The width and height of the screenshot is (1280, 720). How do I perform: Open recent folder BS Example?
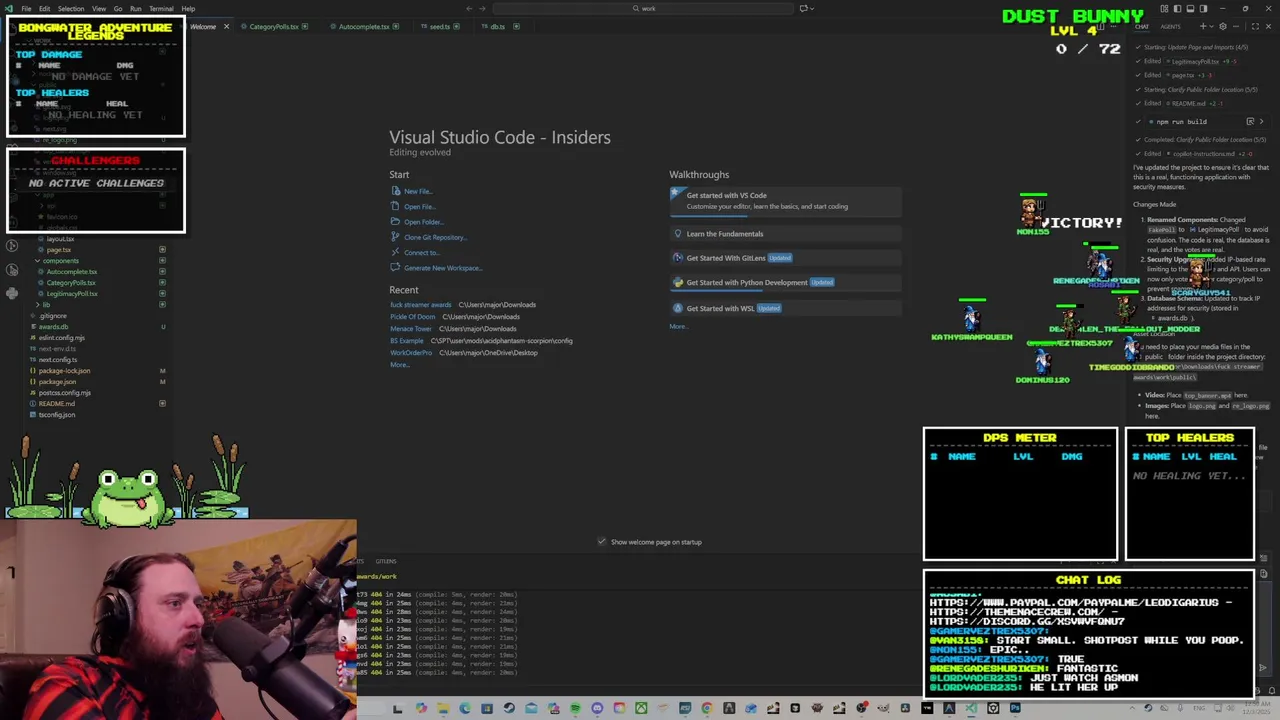coord(406,341)
